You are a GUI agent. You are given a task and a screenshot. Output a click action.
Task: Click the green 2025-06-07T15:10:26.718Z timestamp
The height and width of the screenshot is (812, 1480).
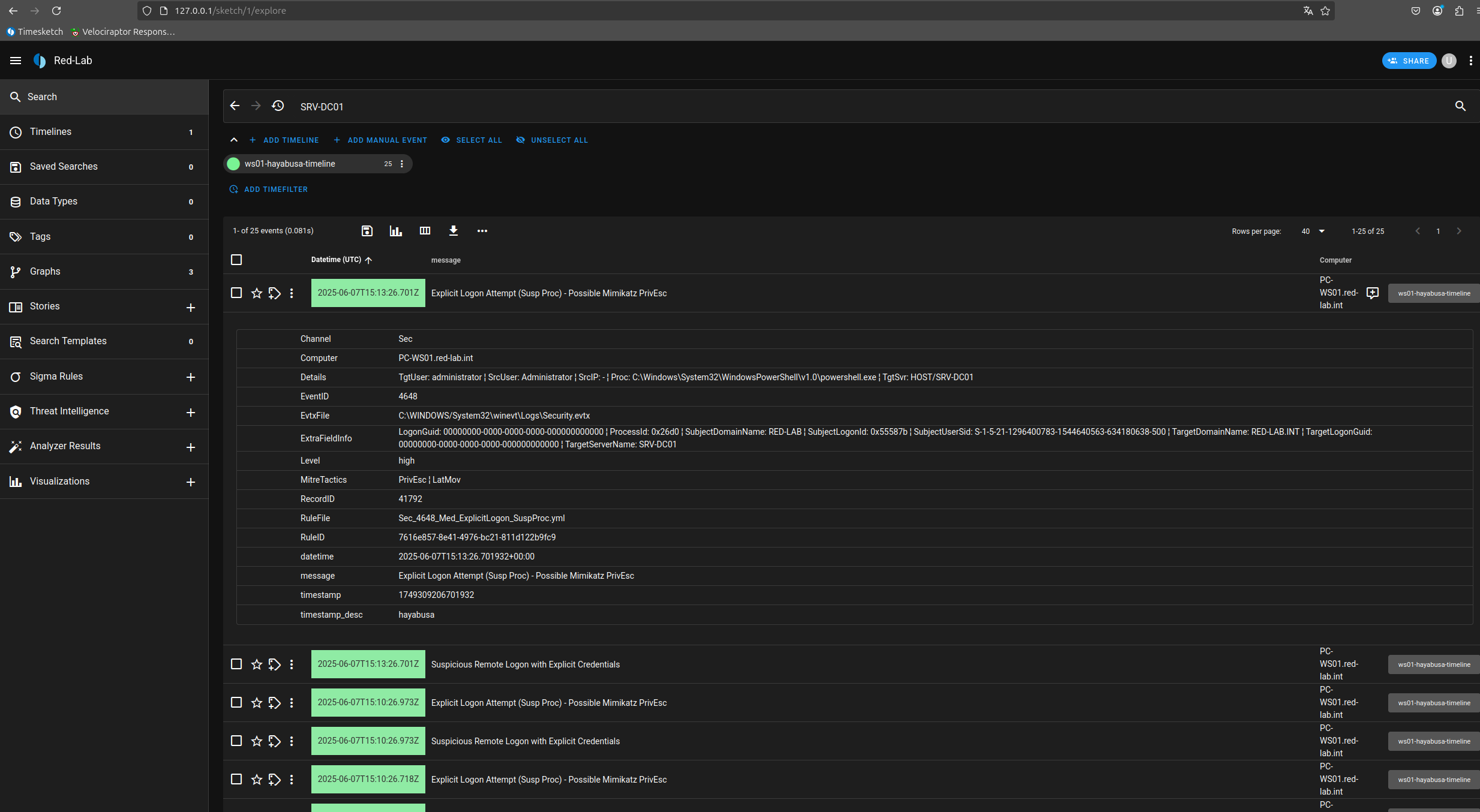pyautogui.click(x=368, y=779)
